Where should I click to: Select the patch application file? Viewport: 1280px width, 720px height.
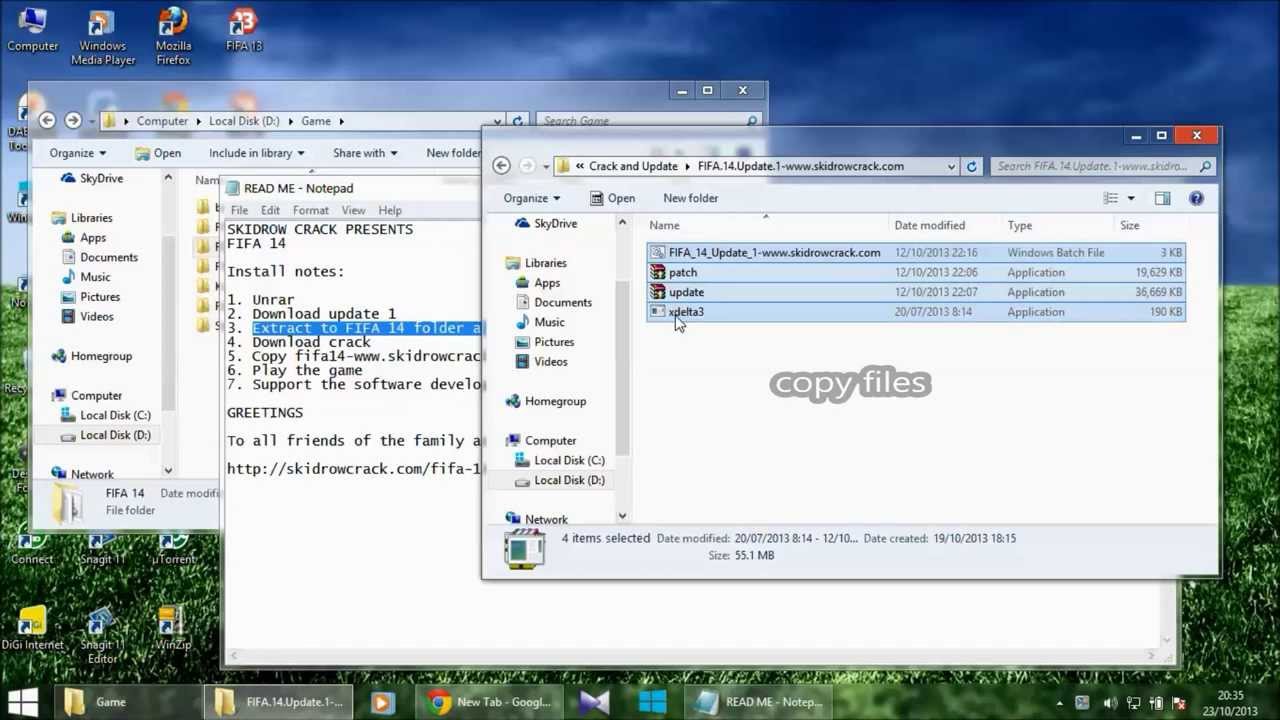(915, 272)
